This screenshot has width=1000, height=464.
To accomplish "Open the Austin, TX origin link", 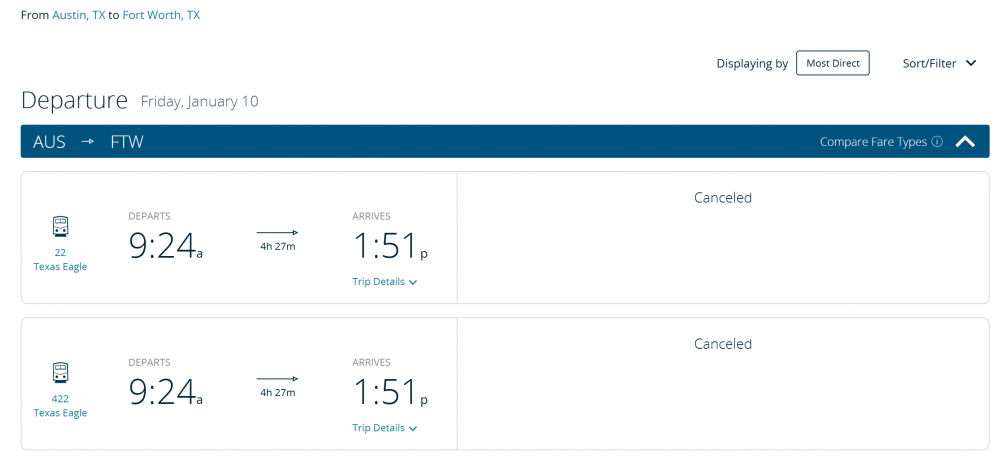I will pyautogui.click(x=78, y=16).
